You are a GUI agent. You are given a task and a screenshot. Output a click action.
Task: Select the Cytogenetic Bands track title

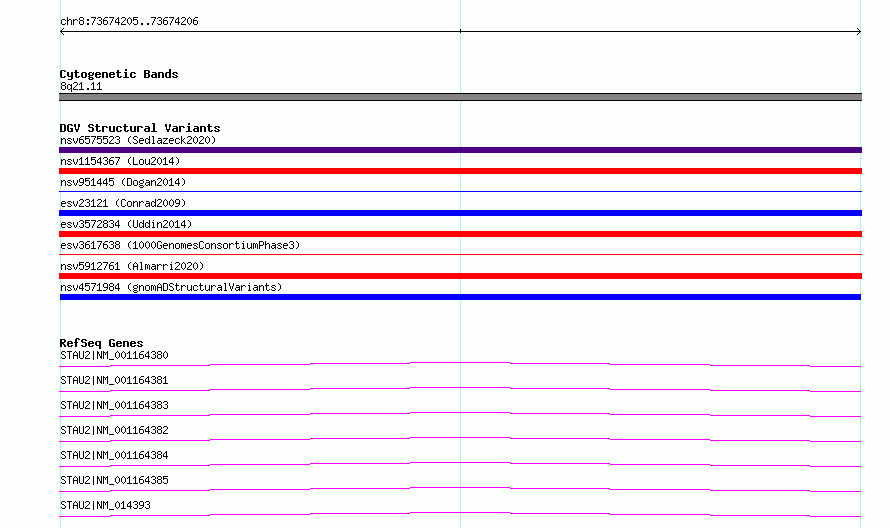pyautogui.click(x=119, y=74)
